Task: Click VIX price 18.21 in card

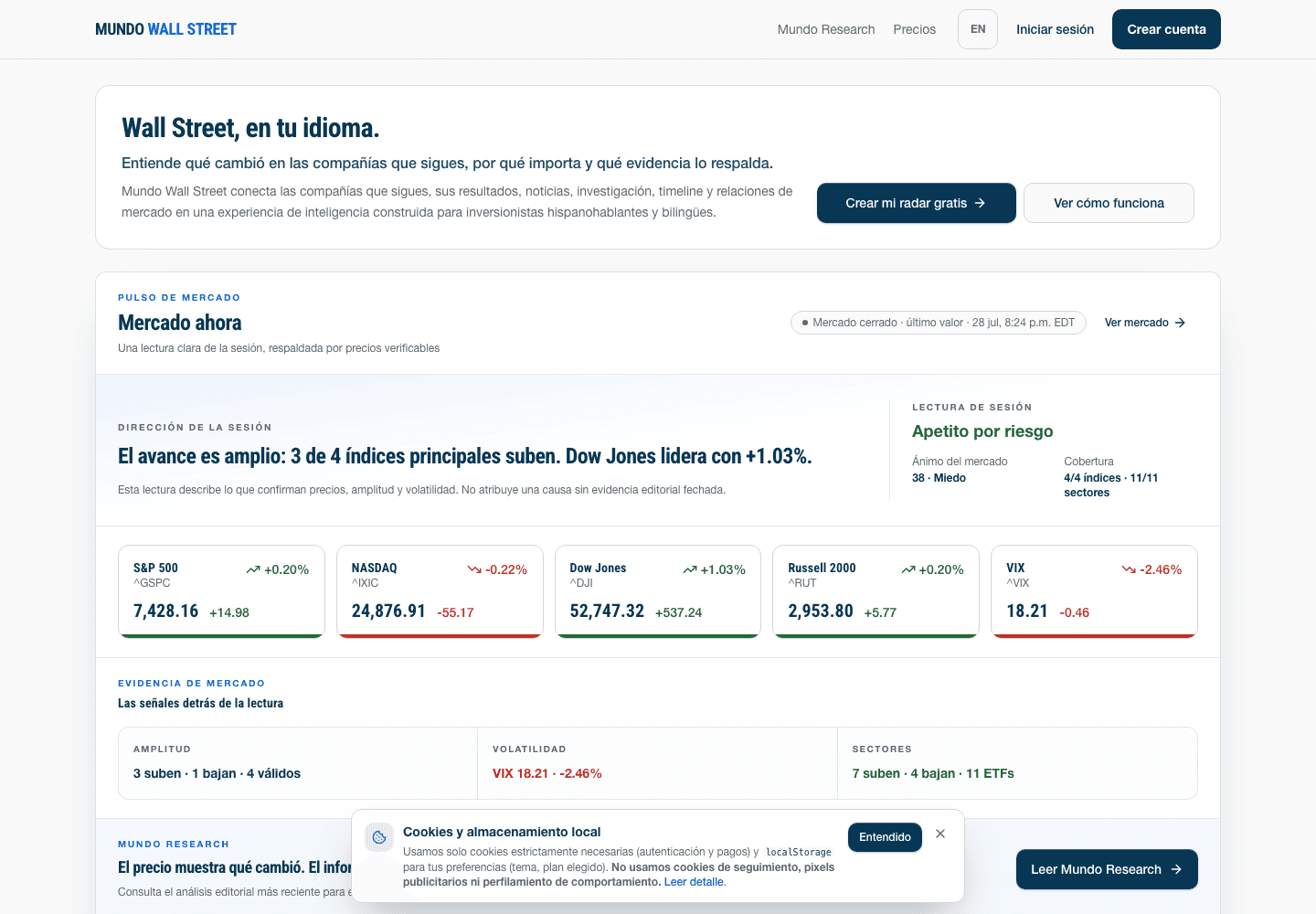Action: (1027, 611)
